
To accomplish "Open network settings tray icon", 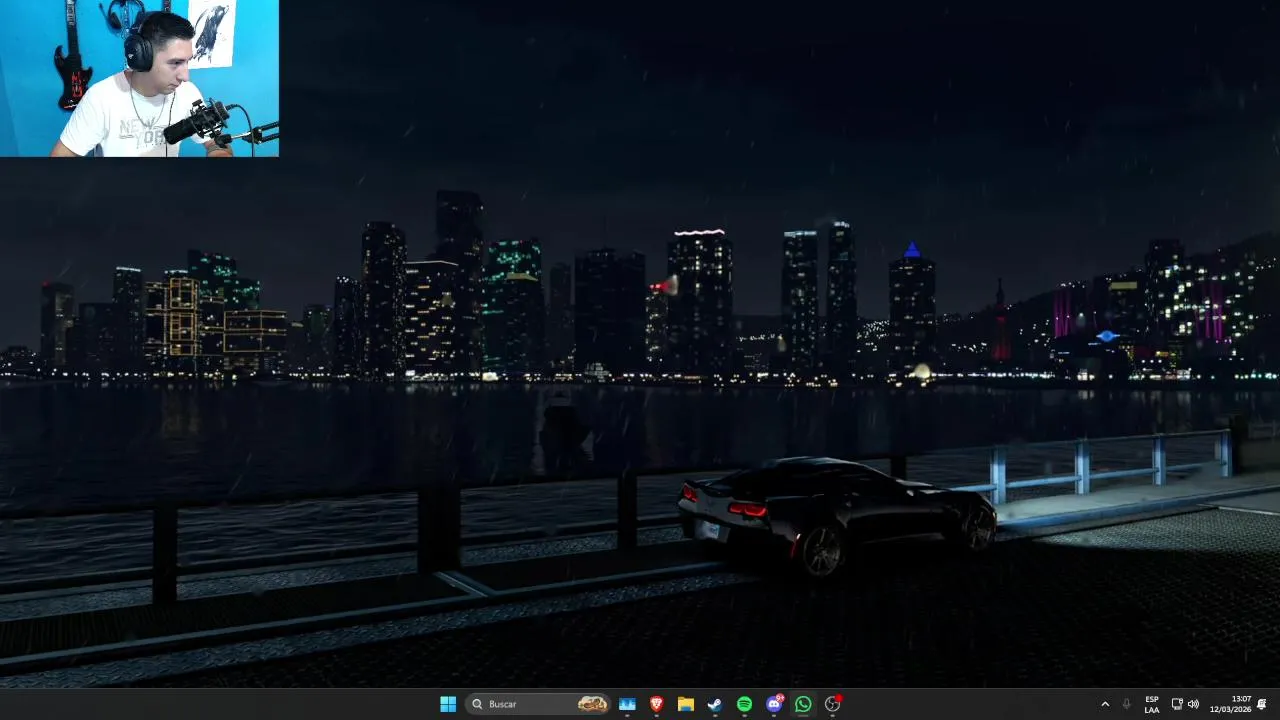I will (1177, 704).
